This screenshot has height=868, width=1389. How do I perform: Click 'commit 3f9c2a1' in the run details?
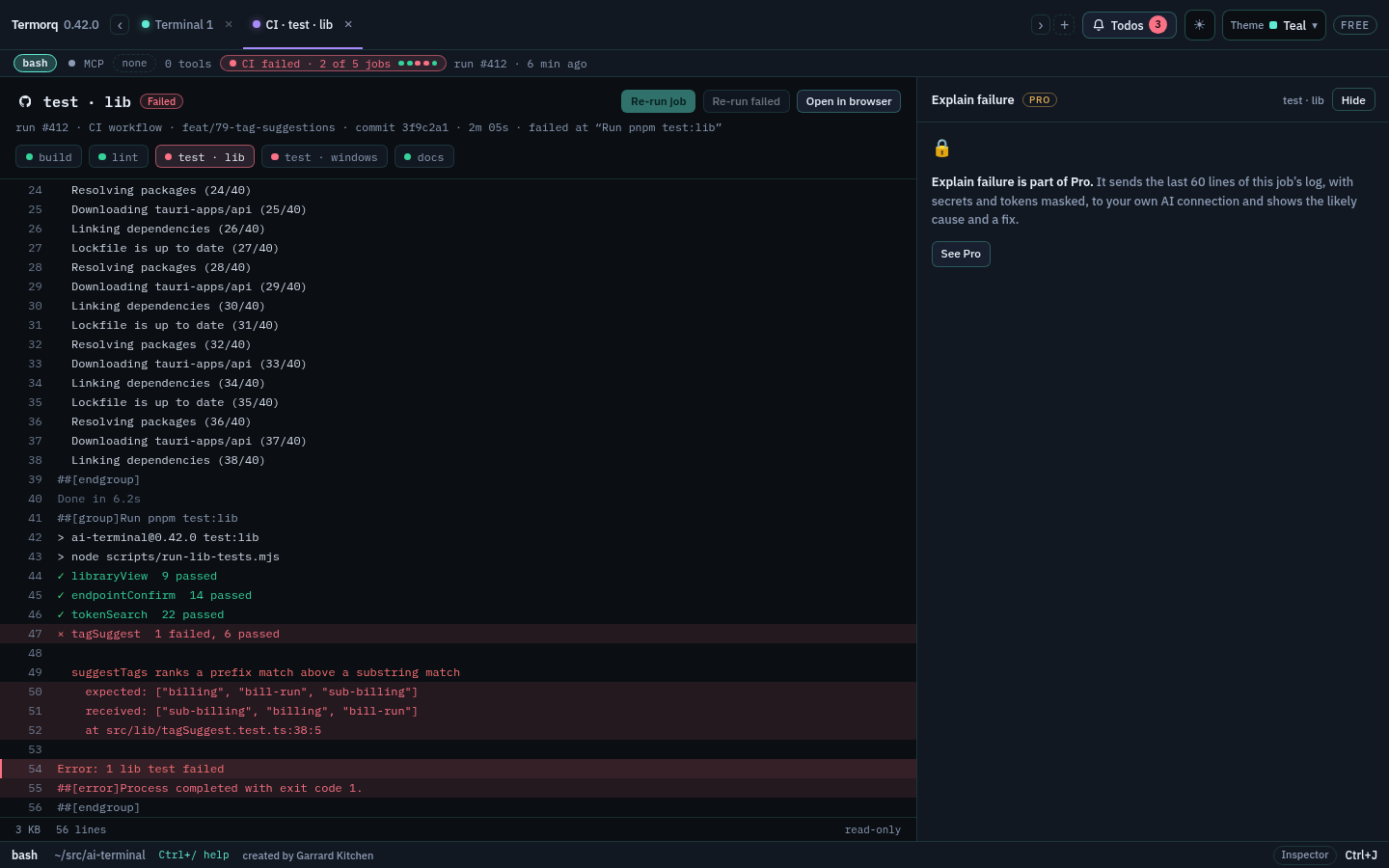click(401, 127)
